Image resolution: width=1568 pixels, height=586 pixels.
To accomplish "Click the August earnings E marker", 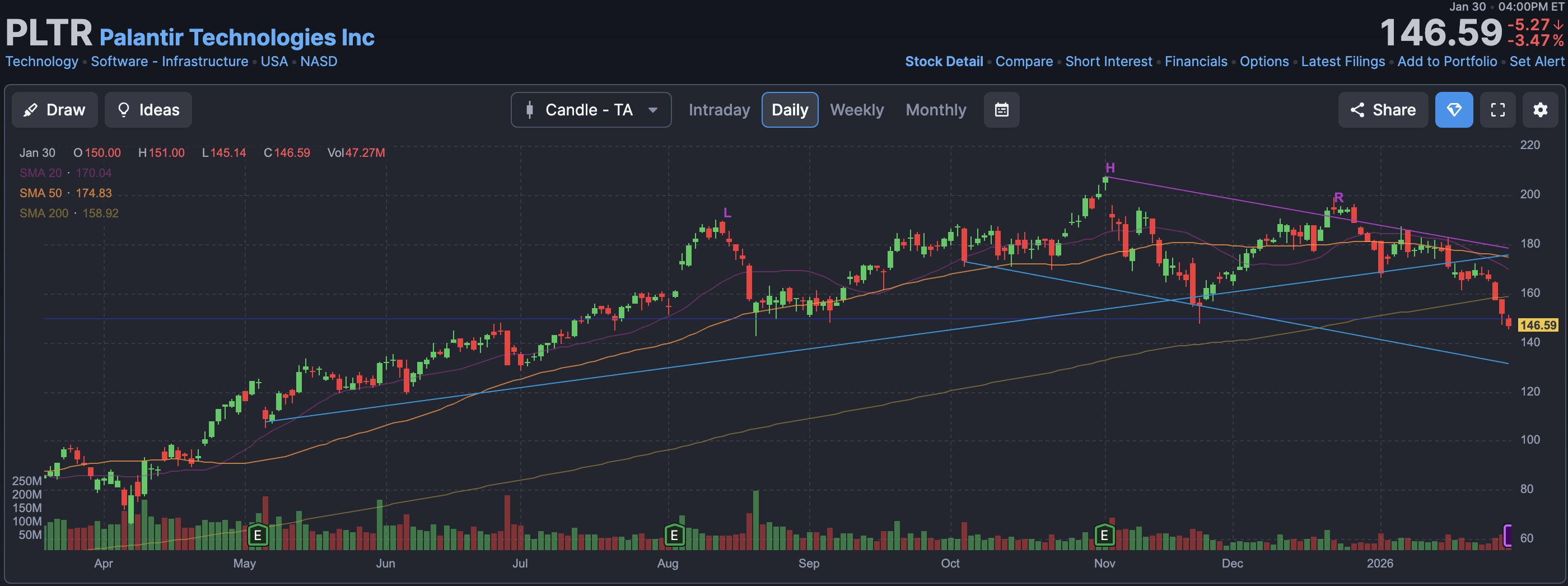I will pyautogui.click(x=674, y=536).
